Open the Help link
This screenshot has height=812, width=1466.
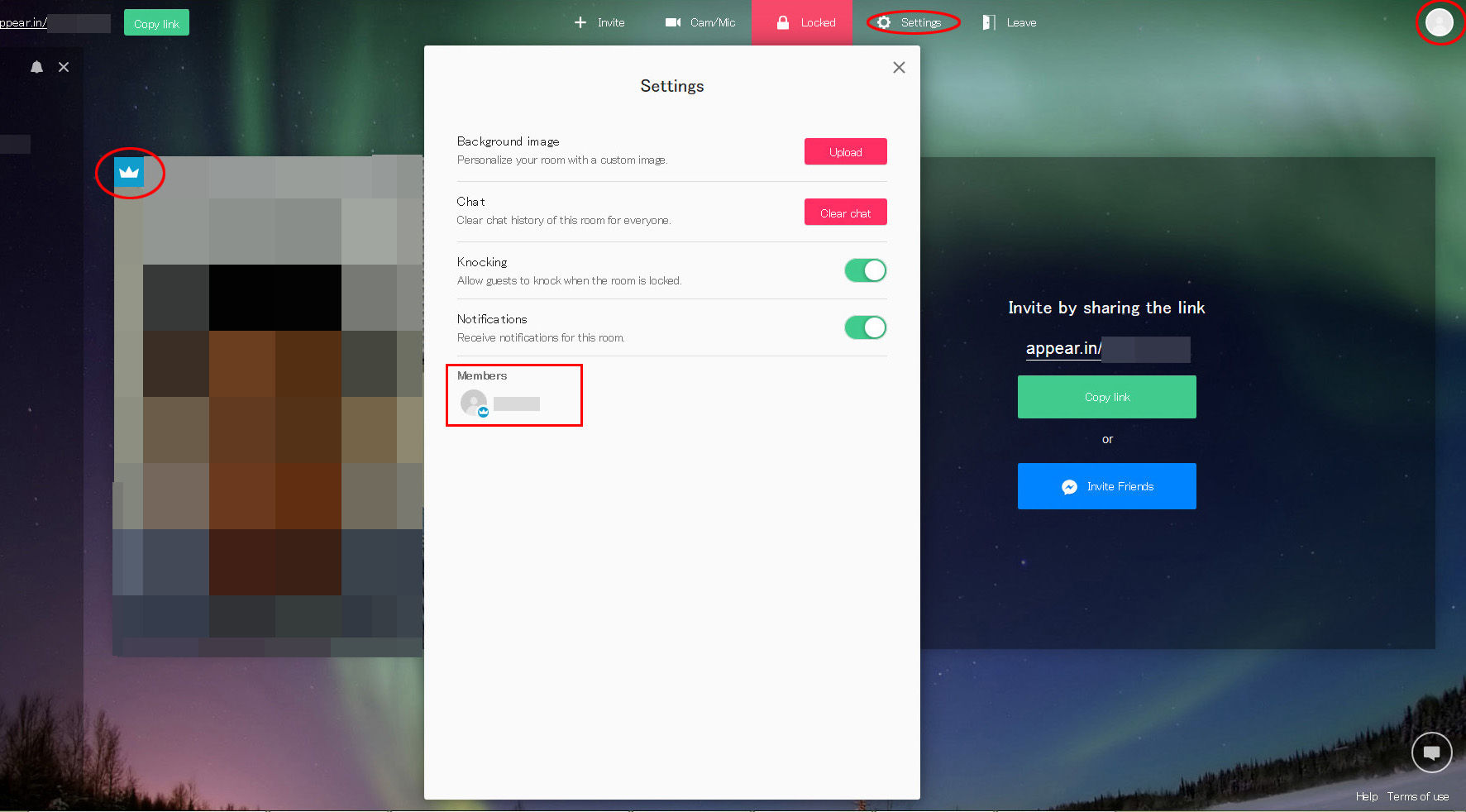click(1366, 796)
